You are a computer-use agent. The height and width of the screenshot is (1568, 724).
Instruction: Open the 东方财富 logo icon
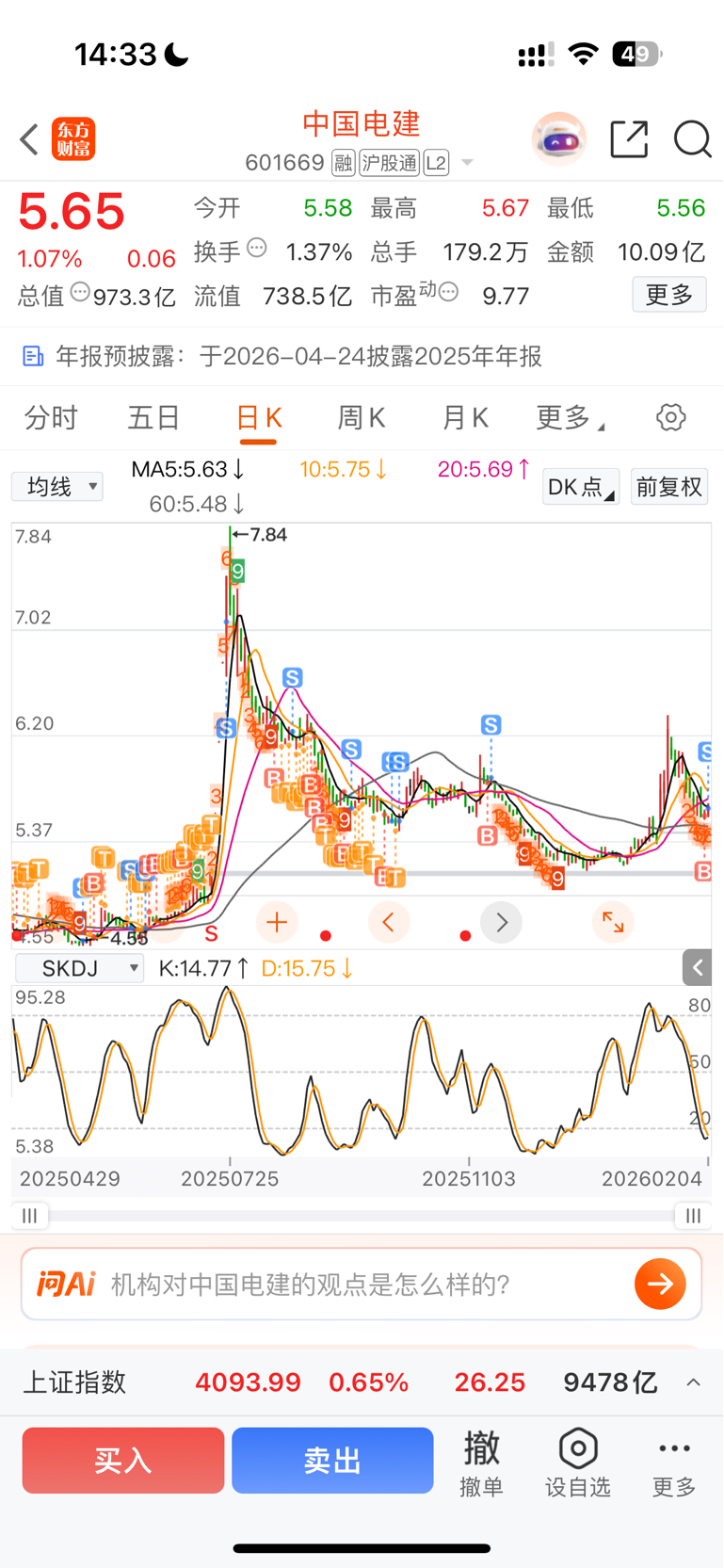73,139
